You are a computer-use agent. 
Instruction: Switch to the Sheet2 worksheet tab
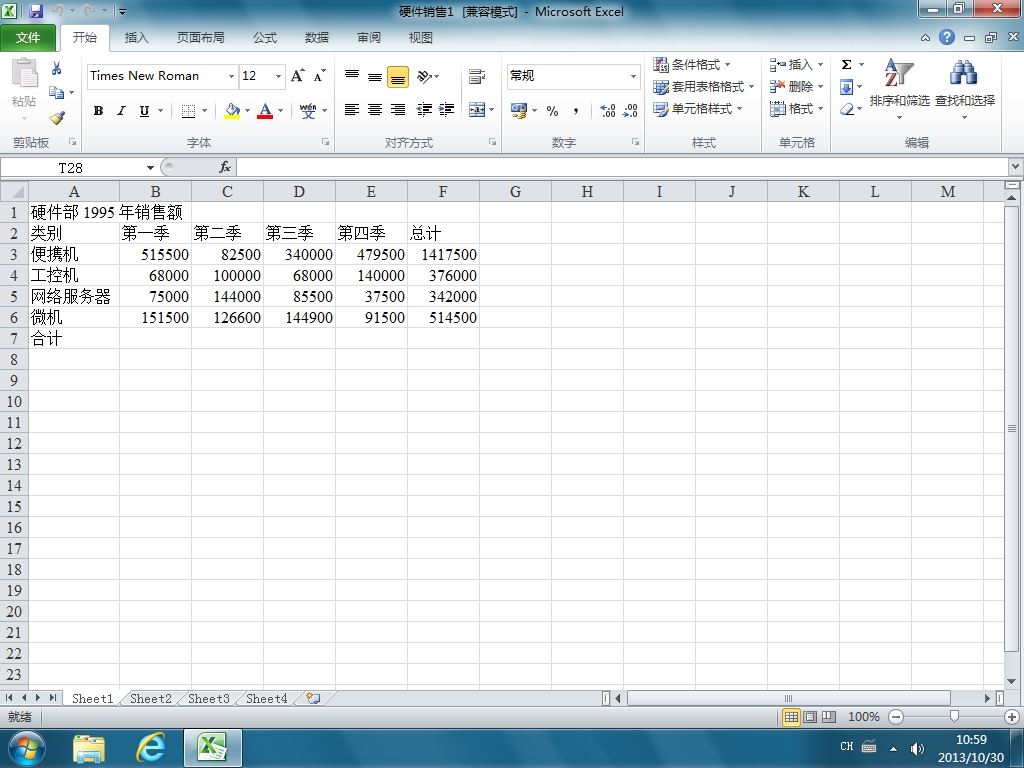click(151, 698)
